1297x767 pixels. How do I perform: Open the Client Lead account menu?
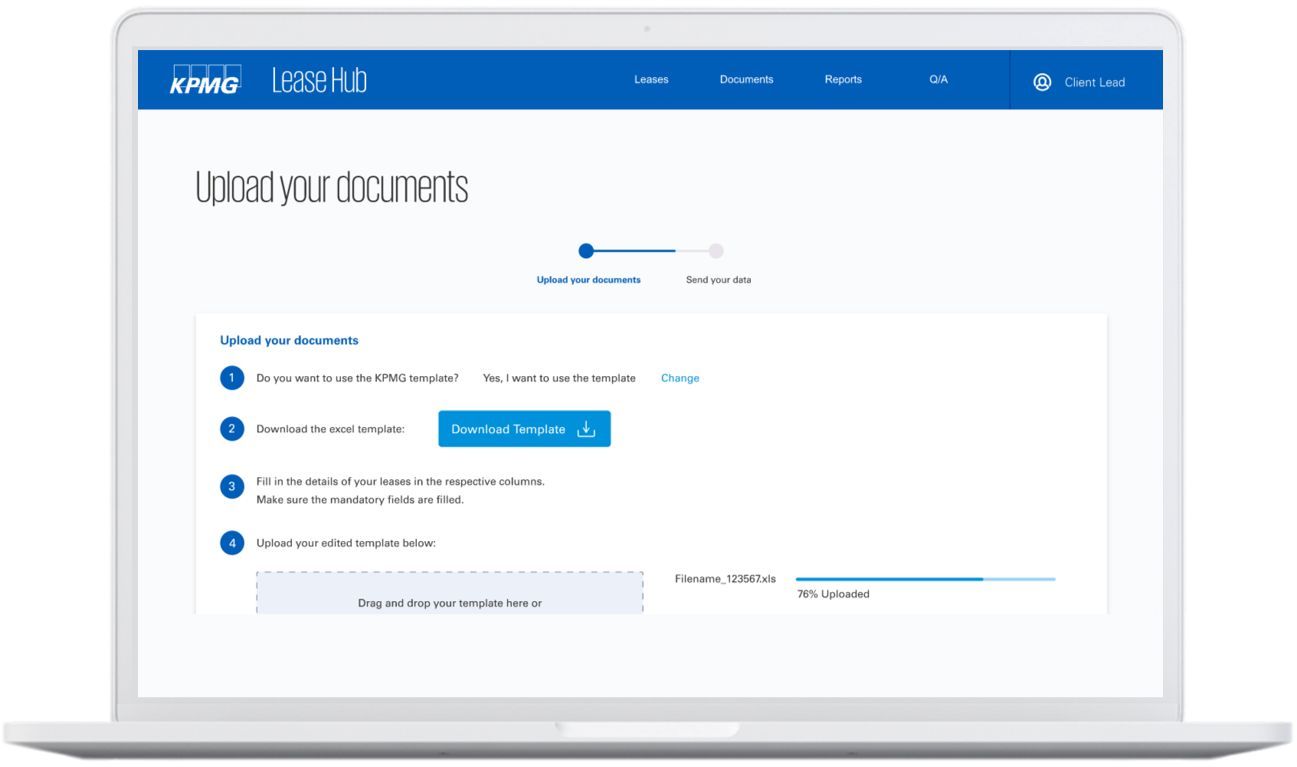(1094, 82)
